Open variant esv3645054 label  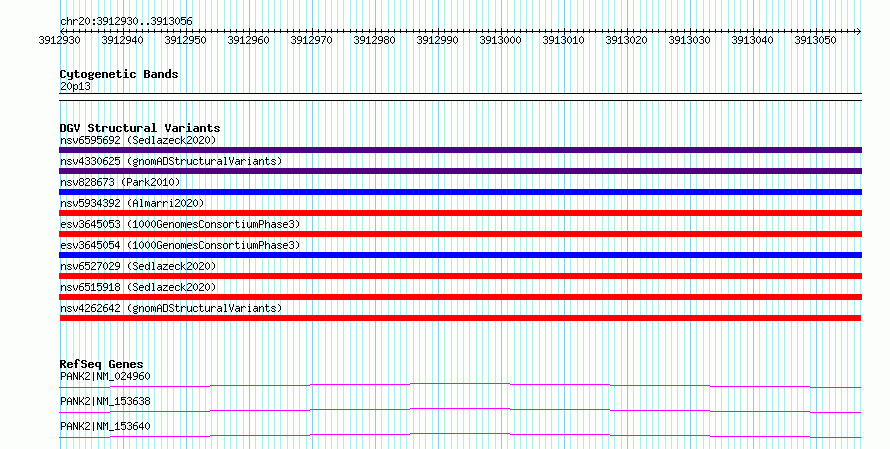(x=180, y=245)
